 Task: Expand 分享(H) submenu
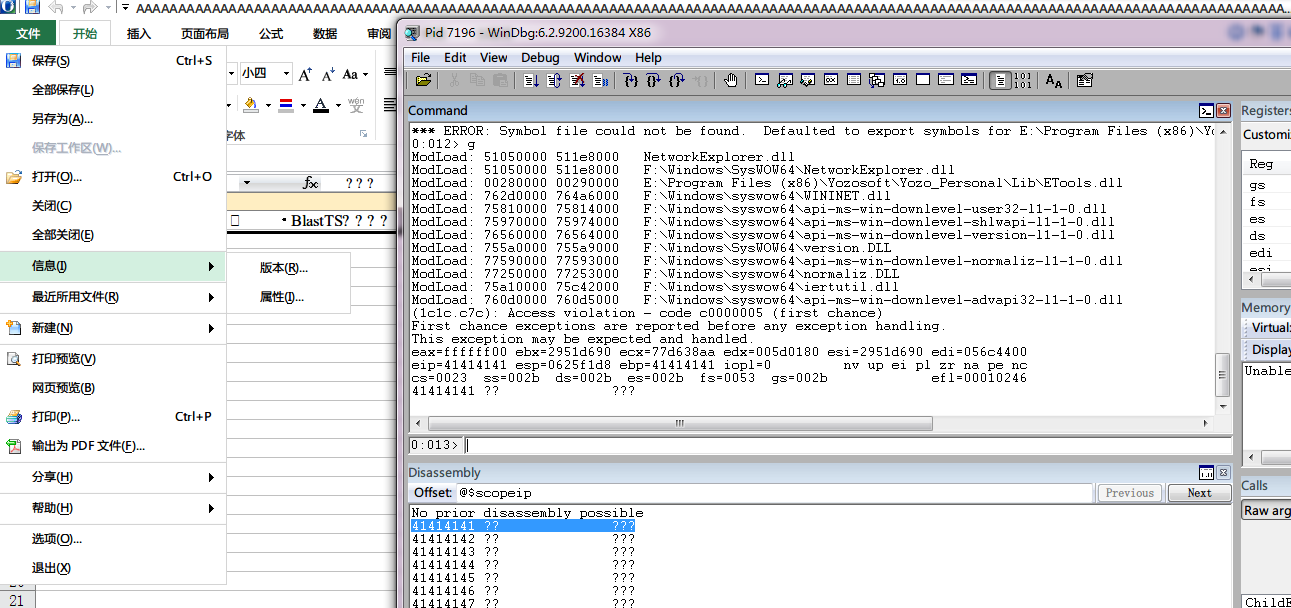pyautogui.click(x=211, y=477)
